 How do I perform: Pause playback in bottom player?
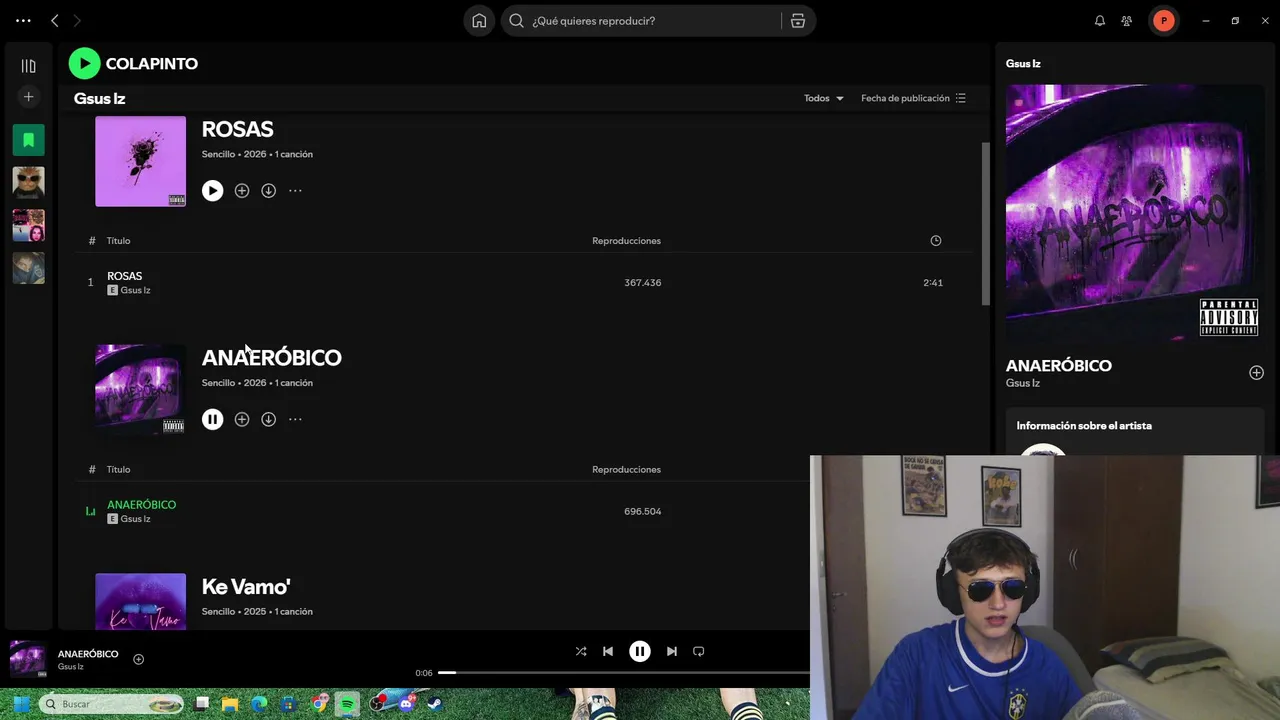[640, 652]
